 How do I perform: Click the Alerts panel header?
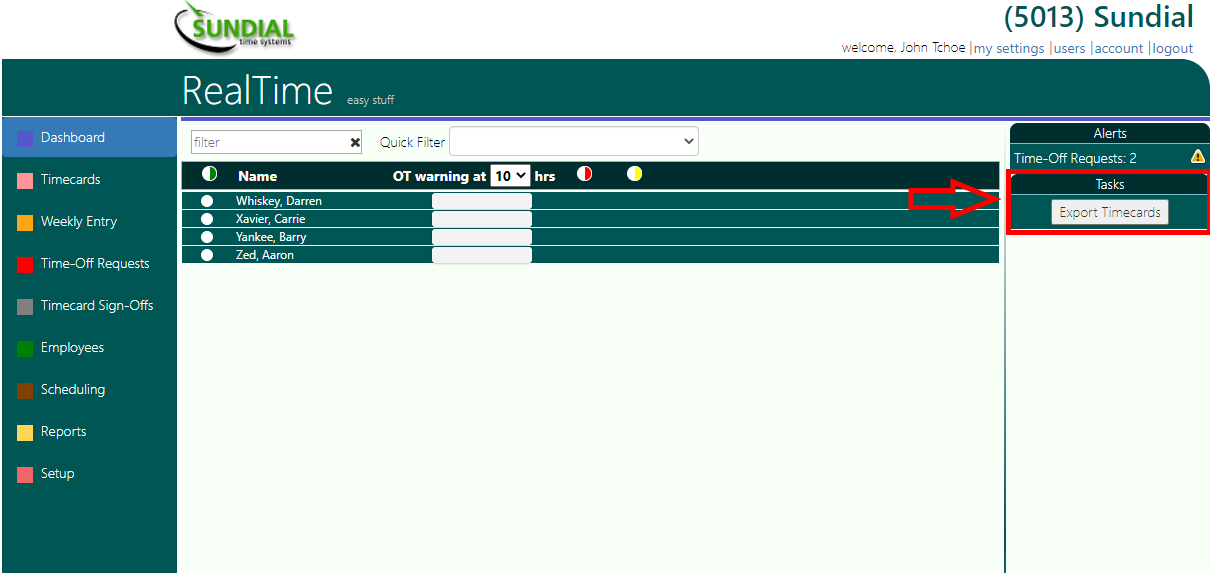(1110, 133)
